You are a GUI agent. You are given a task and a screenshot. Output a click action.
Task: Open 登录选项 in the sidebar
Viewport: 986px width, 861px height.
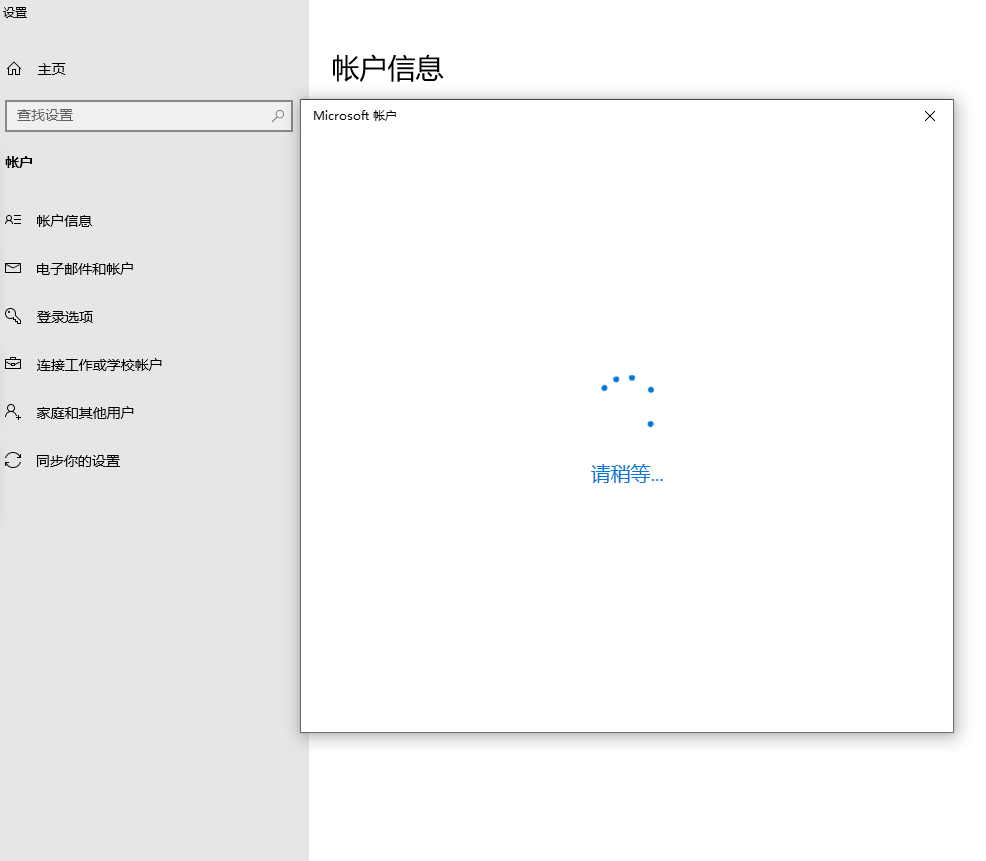(65, 317)
